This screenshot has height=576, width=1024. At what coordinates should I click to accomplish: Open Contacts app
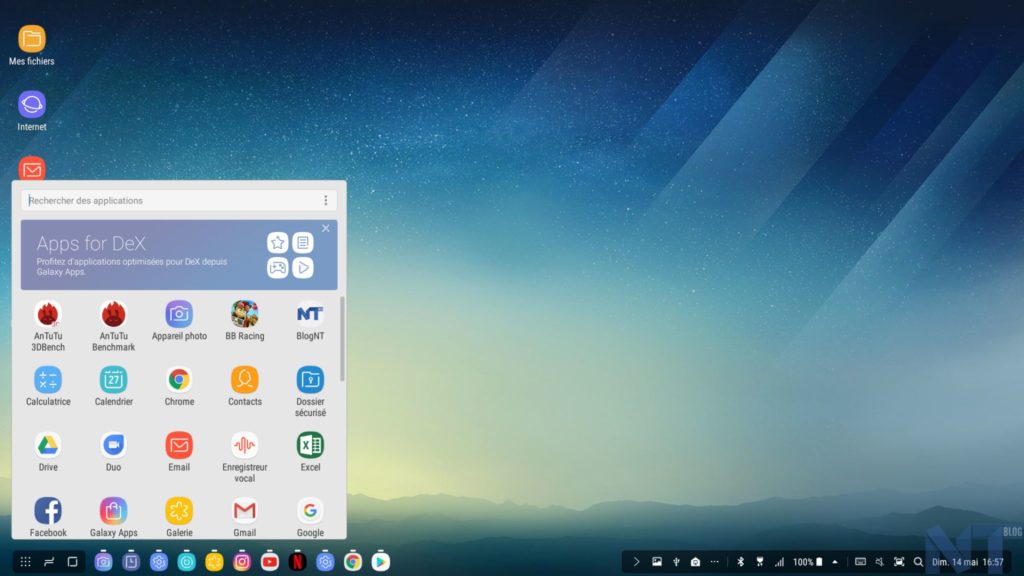click(244, 386)
